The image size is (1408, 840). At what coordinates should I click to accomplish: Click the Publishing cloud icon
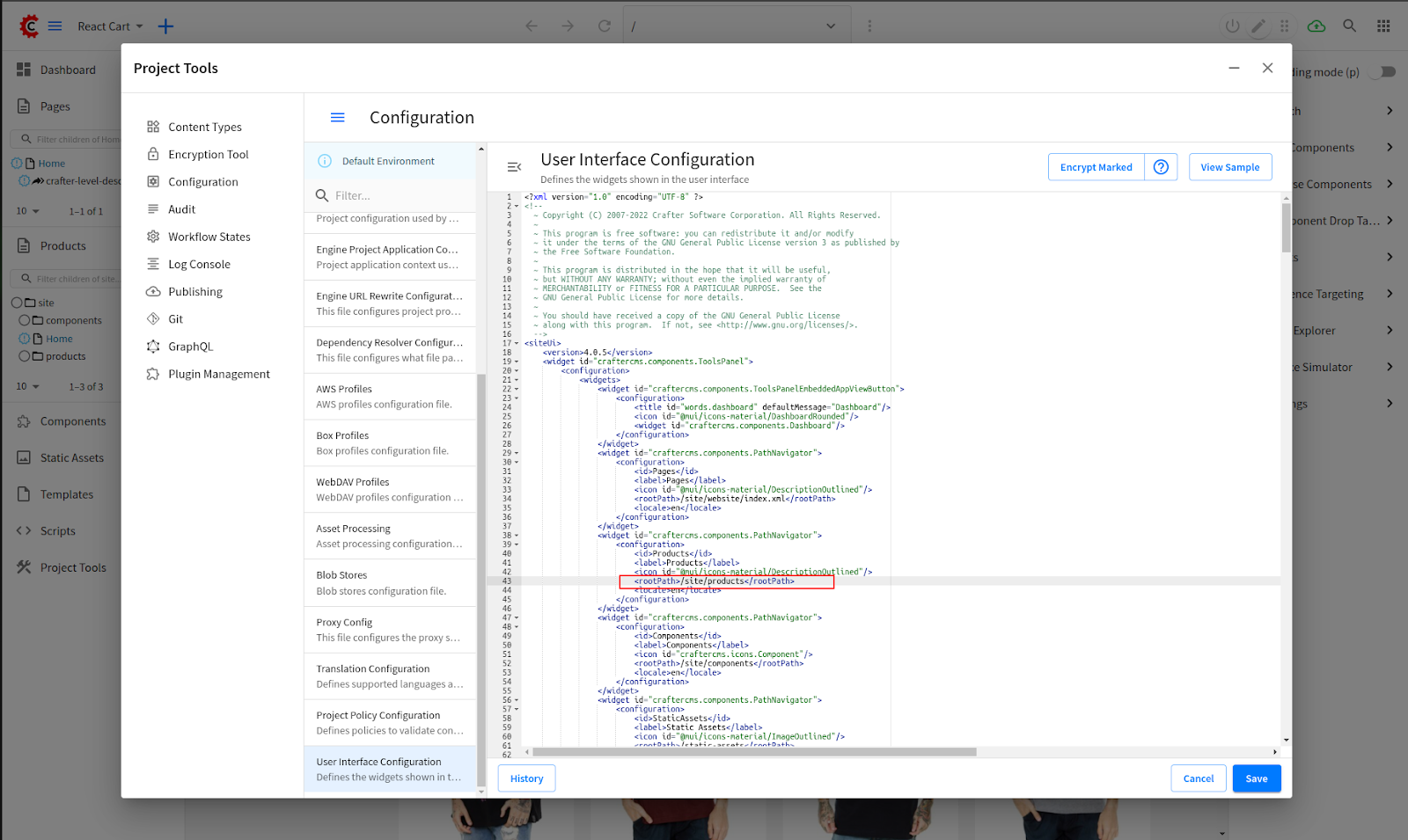coord(153,292)
